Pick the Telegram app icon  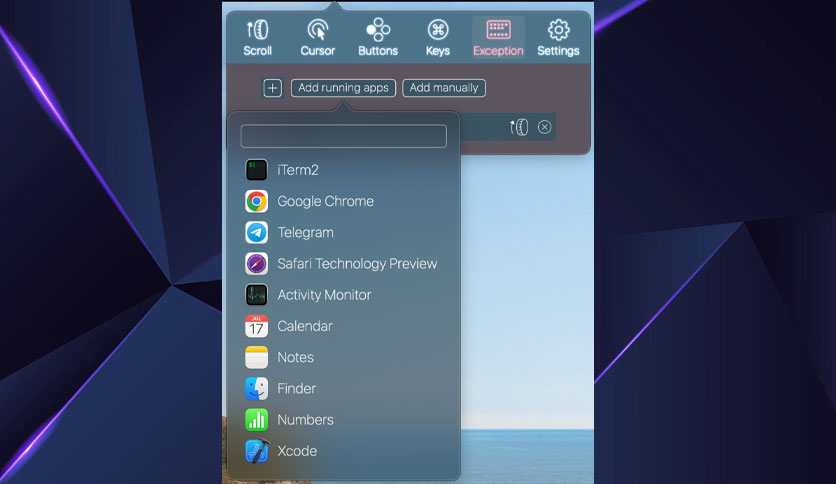pos(256,232)
